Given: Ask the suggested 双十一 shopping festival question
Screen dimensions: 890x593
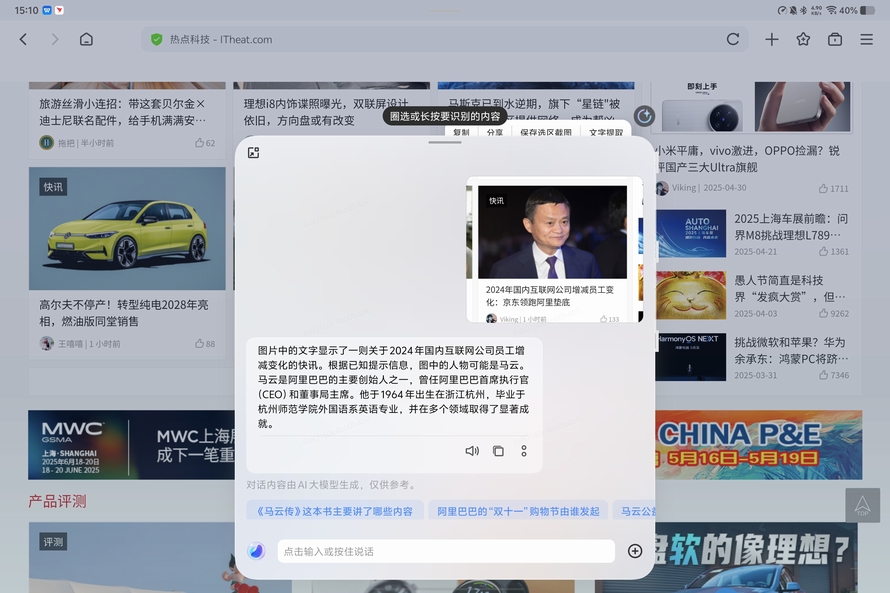Looking at the screenshot, I should tap(518, 511).
